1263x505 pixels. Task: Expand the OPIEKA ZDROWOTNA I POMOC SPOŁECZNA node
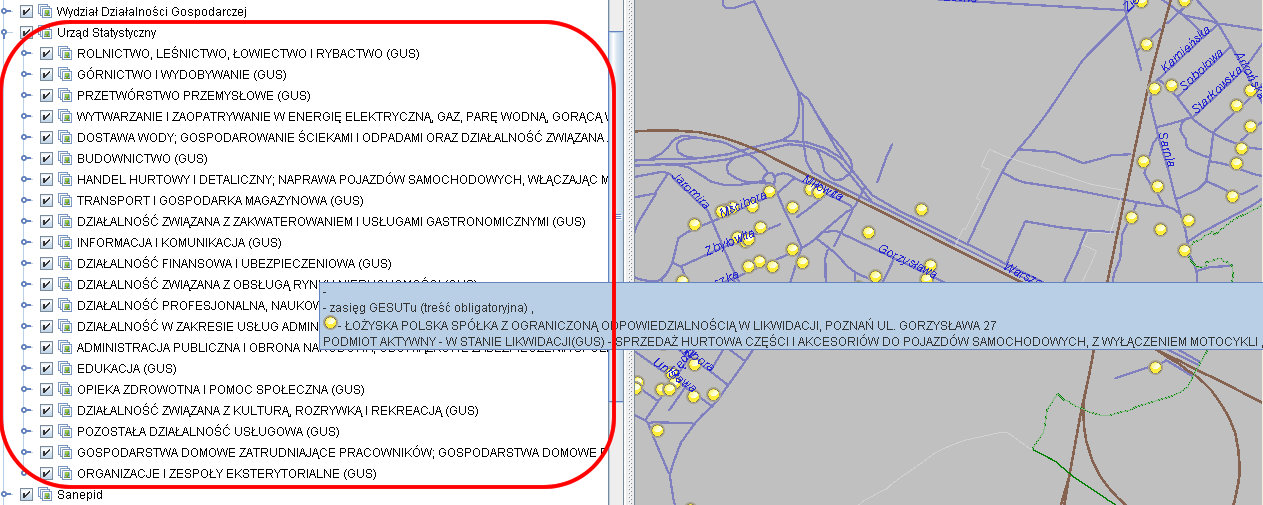tap(27, 389)
